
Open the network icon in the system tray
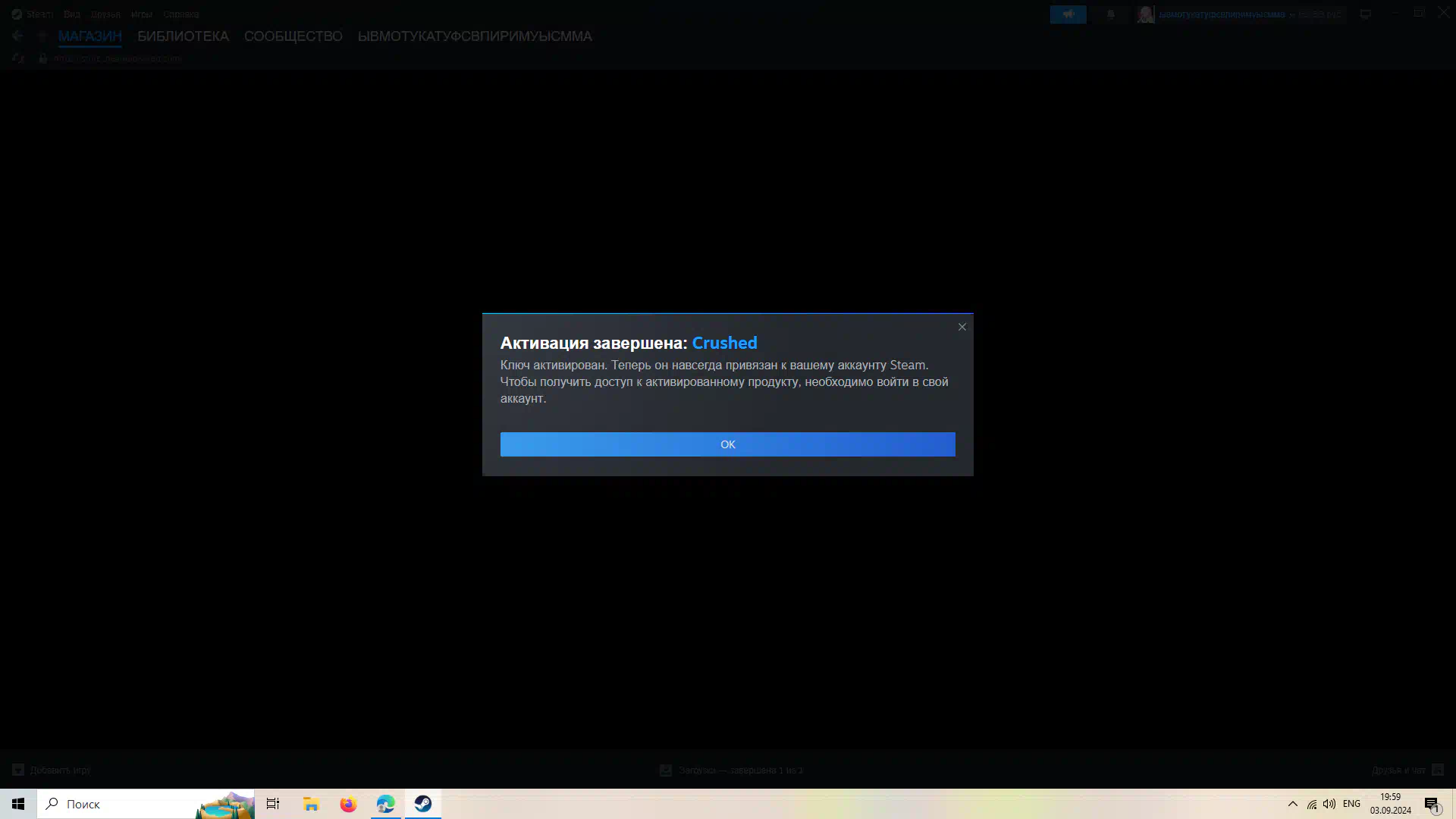[1312, 804]
